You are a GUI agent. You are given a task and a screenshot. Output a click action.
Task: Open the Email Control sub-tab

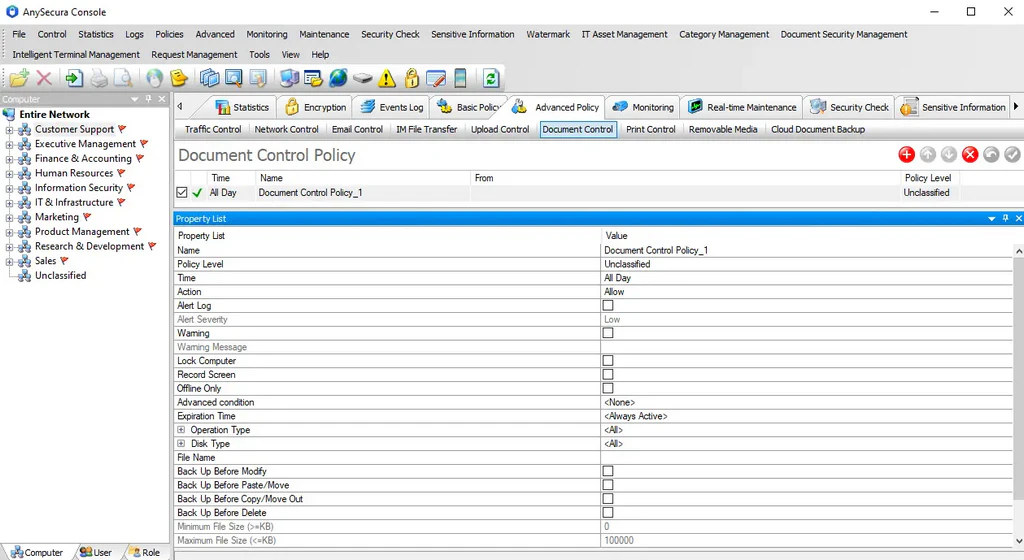pyautogui.click(x=357, y=129)
